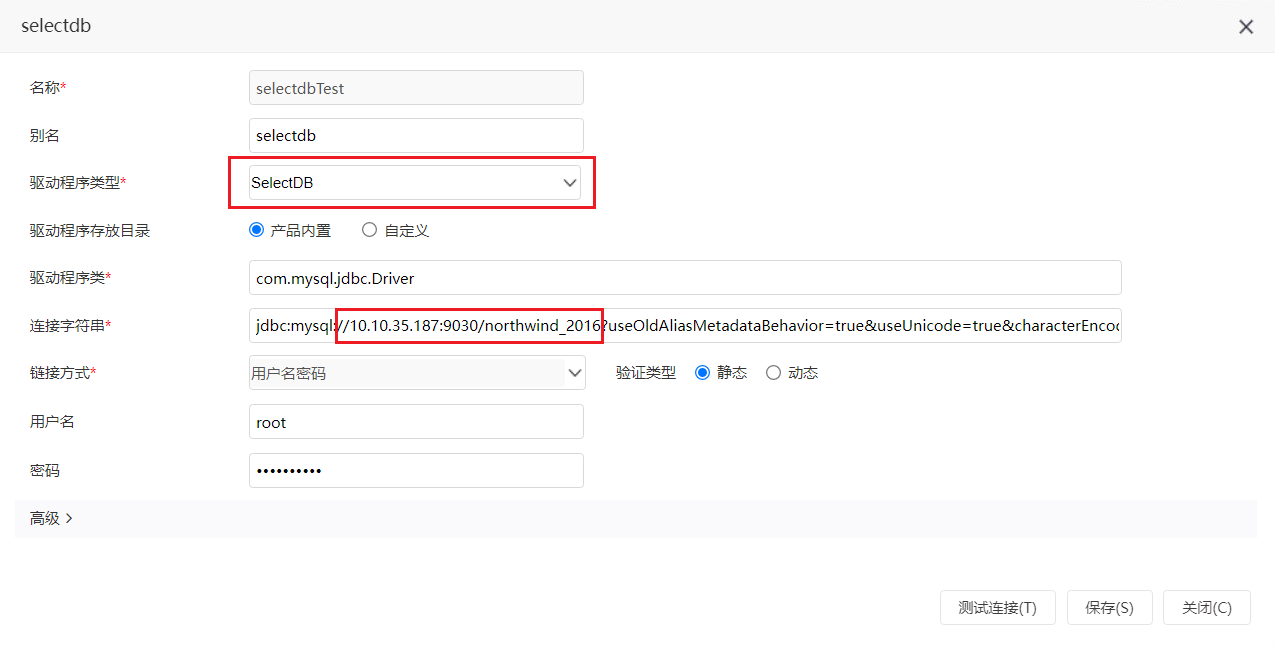Open the 驱动程序类型 SelectDB dropdown
Screen dimensions: 1275x649
pos(414,182)
